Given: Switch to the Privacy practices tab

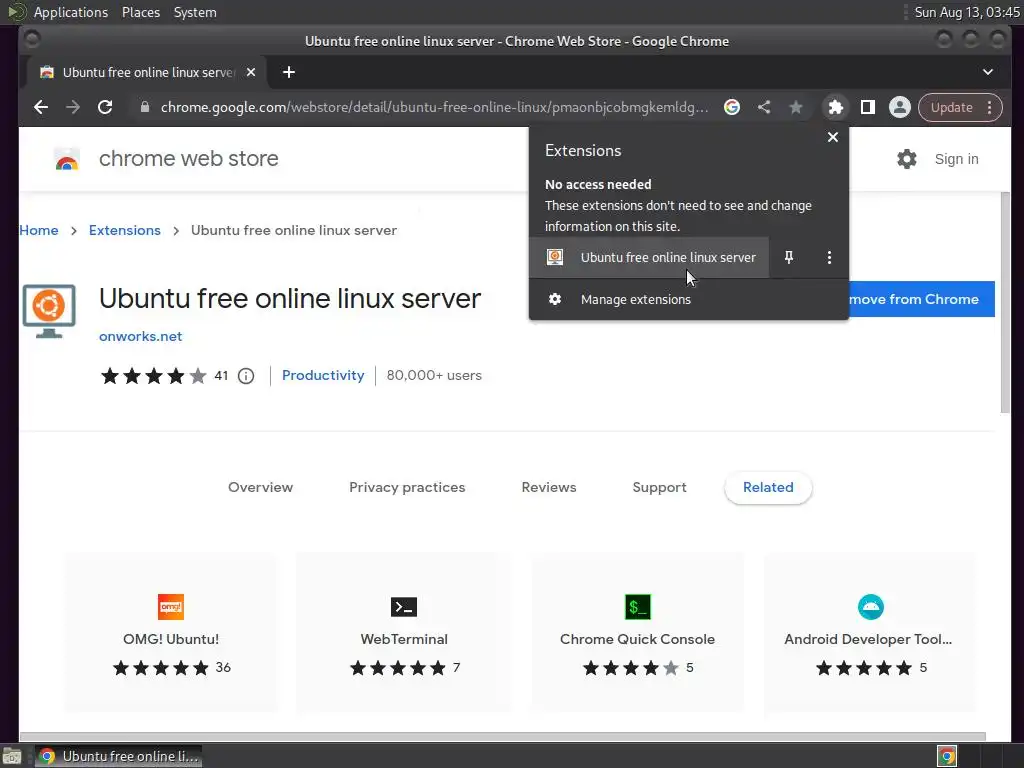Looking at the screenshot, I should [407, 487].
